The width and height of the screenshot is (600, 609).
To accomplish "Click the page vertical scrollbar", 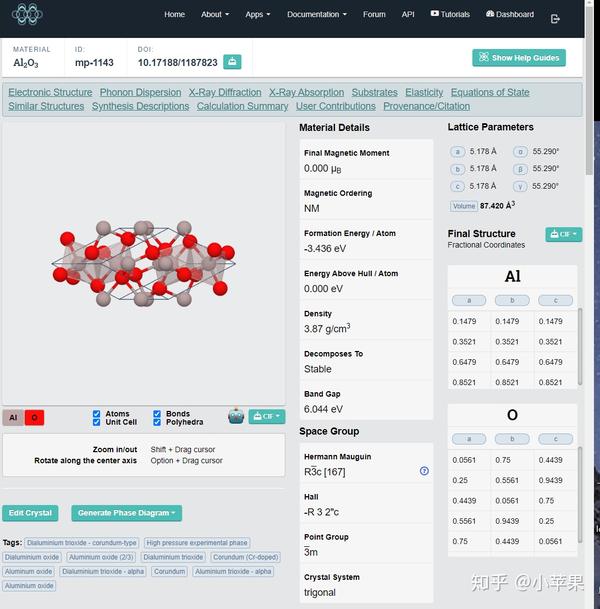I will click(589, 89).
